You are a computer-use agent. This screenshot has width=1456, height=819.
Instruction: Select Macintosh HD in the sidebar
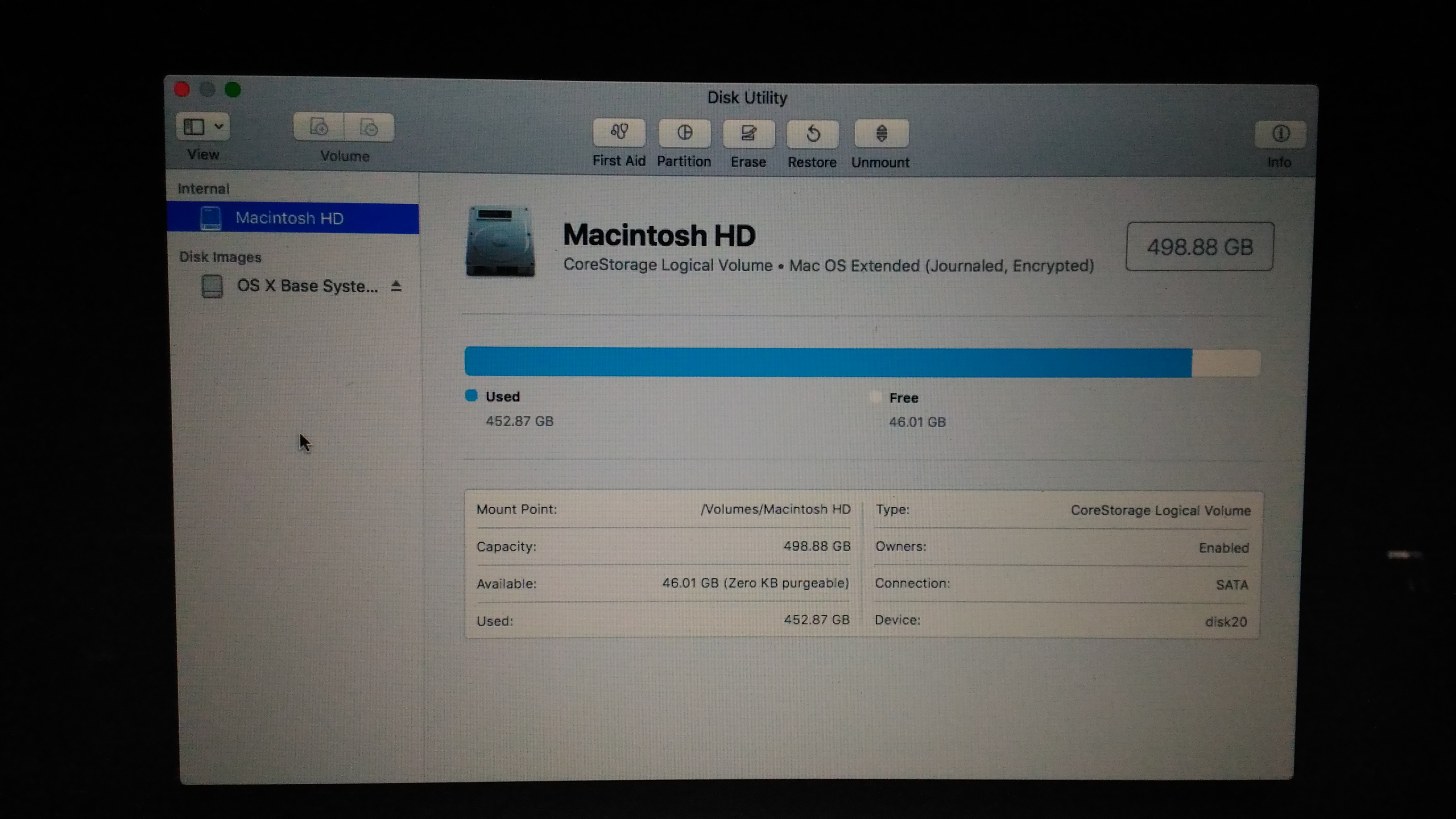coord(293,218)
